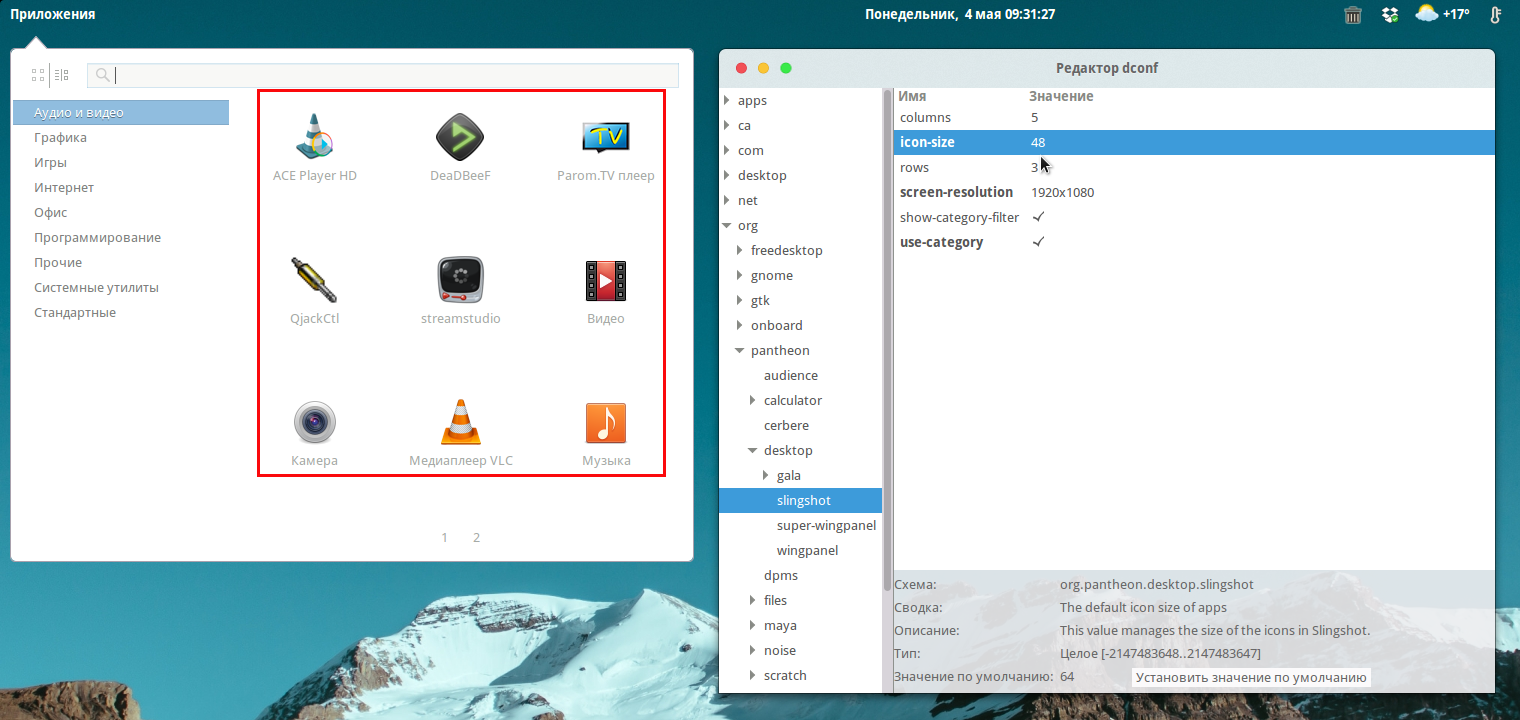Expand the maya tree node
The height and width of the screenshot is (720, 1520).
(x=753, y=625)
